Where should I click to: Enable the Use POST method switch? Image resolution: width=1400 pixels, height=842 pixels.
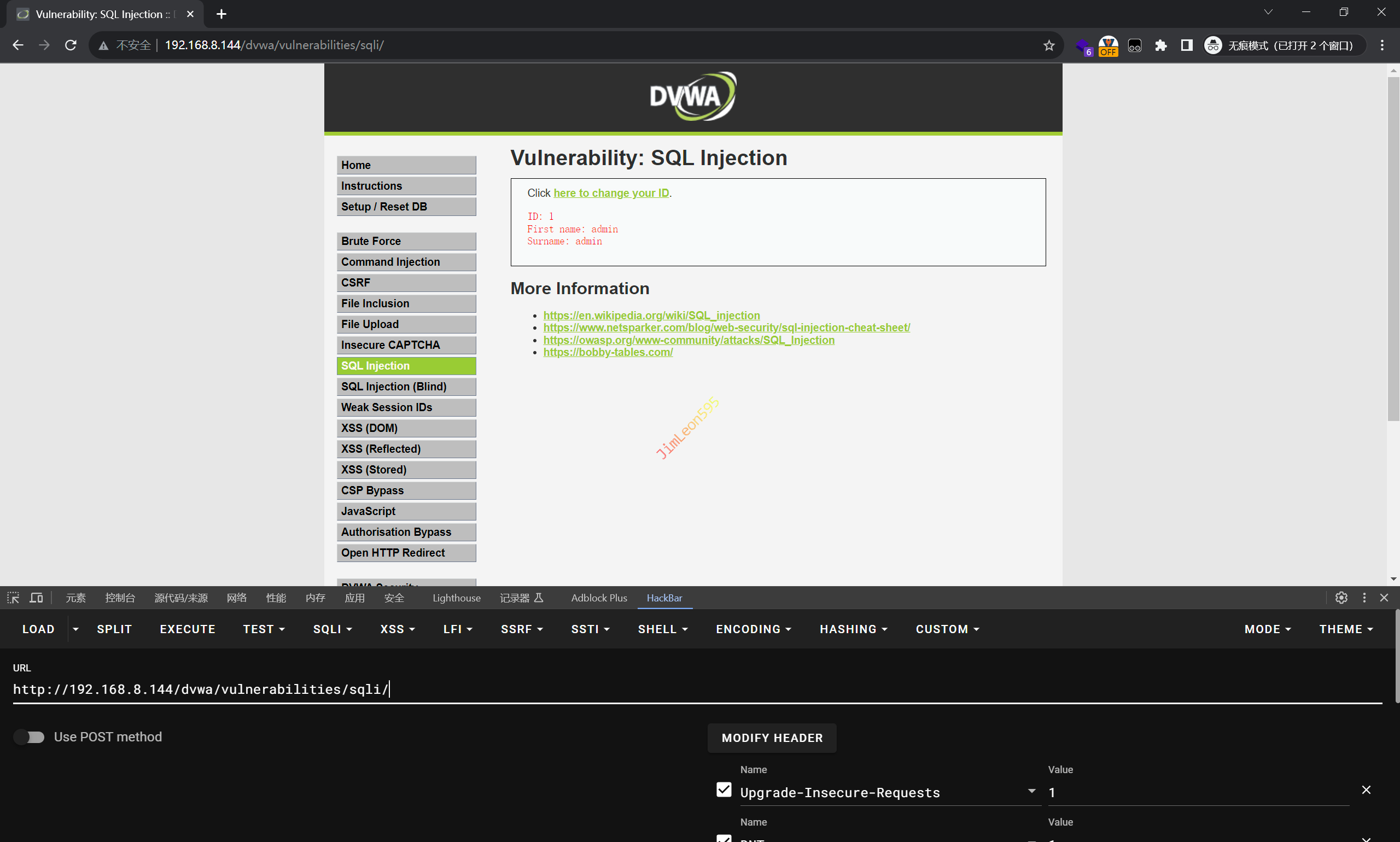click(29, 736)
